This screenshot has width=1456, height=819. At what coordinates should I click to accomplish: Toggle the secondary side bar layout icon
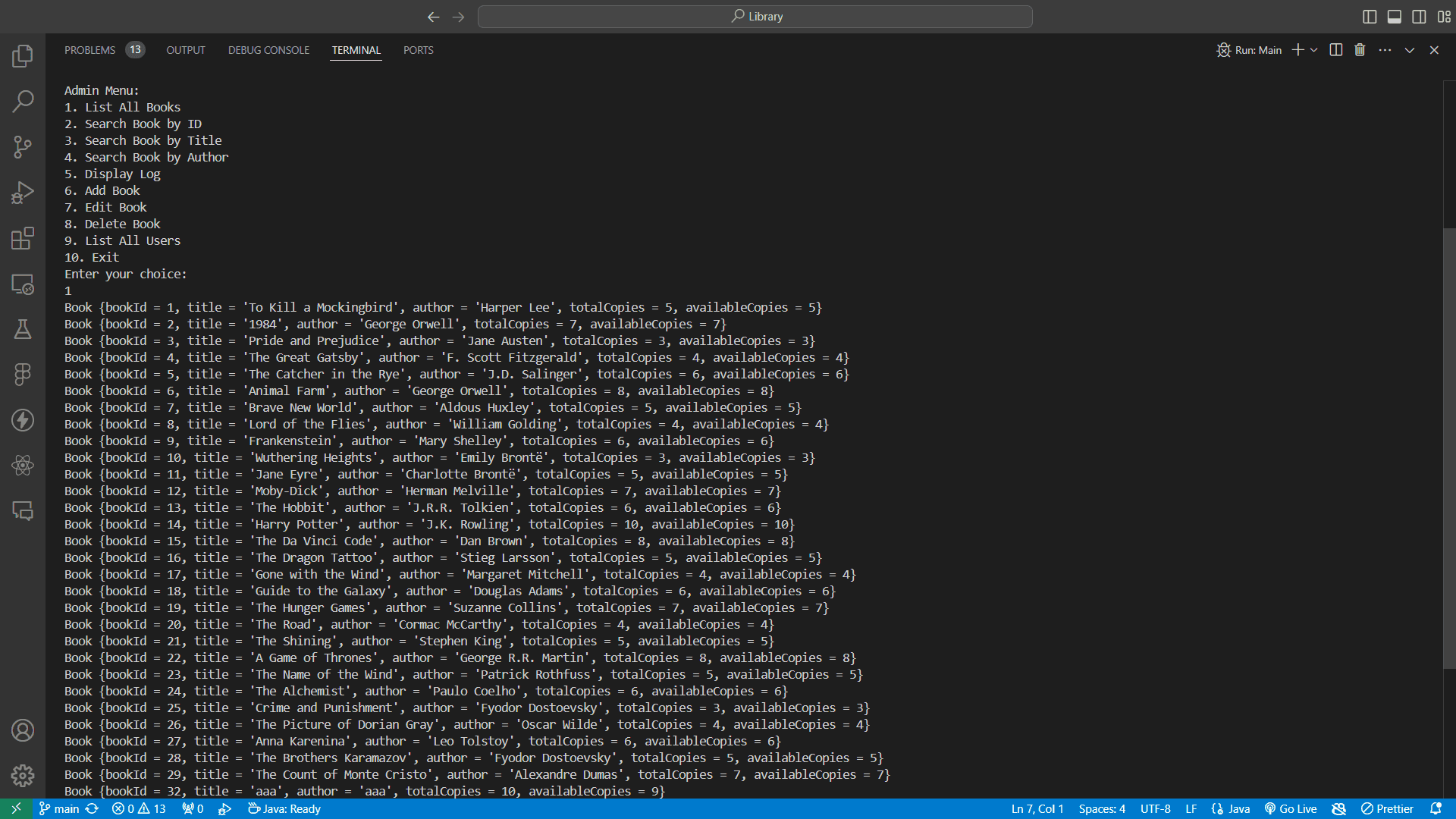click(1420, 17)
